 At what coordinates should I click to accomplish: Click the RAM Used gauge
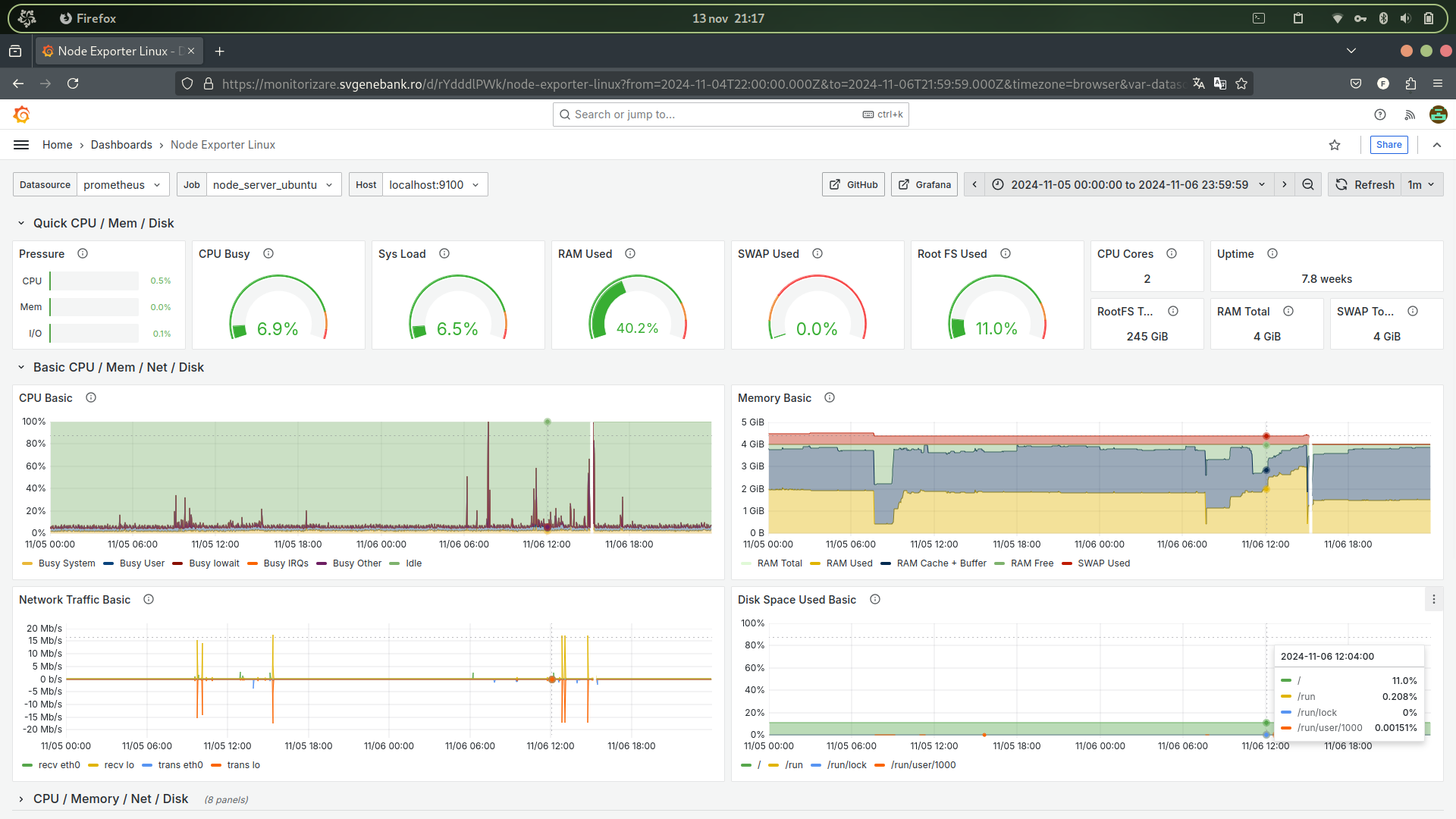pyautogui.click(x=637, y=307)
